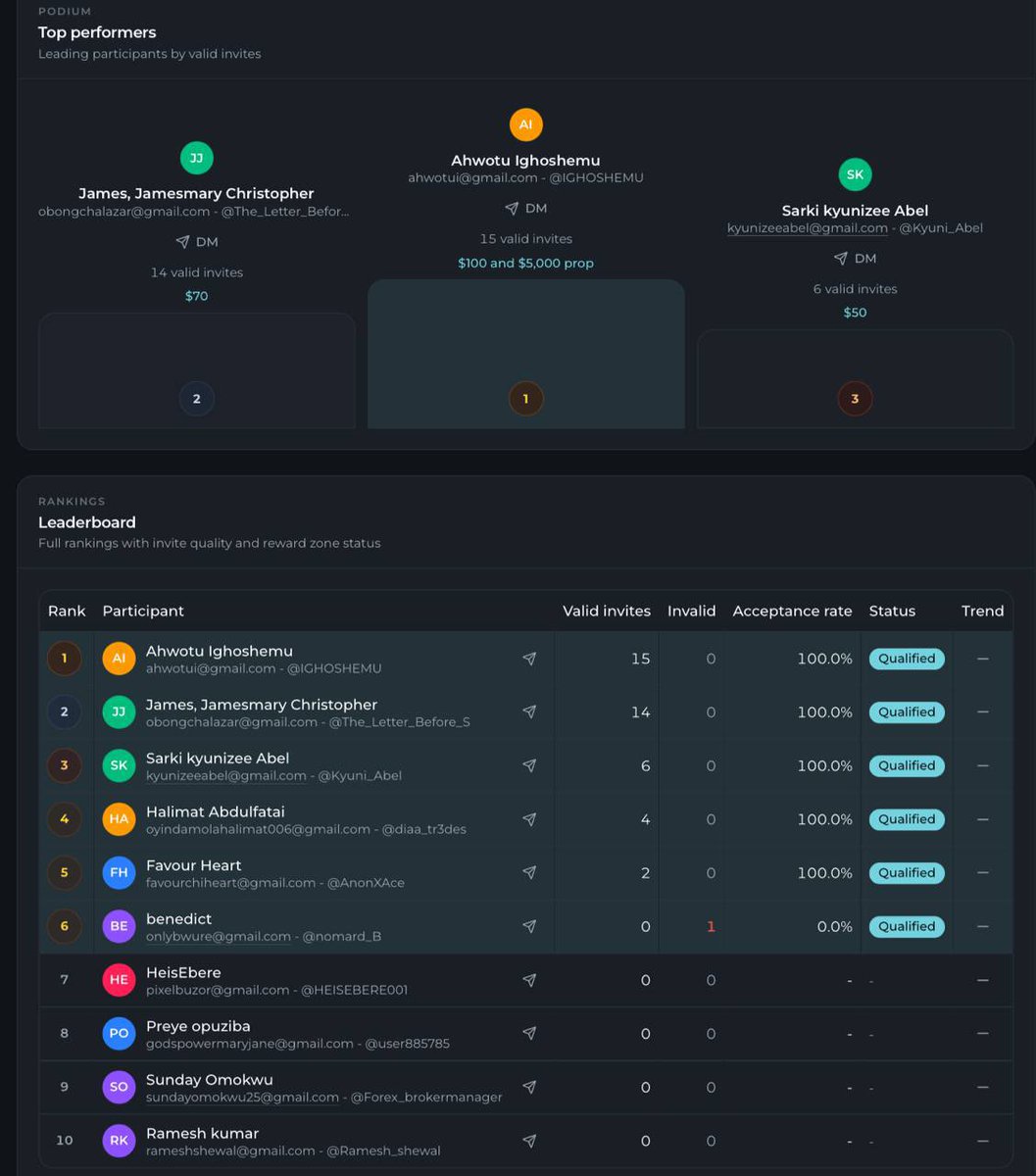Click the Top performers heading
The height and width of the screenshot is (1176, 1036).
[97, 32]
